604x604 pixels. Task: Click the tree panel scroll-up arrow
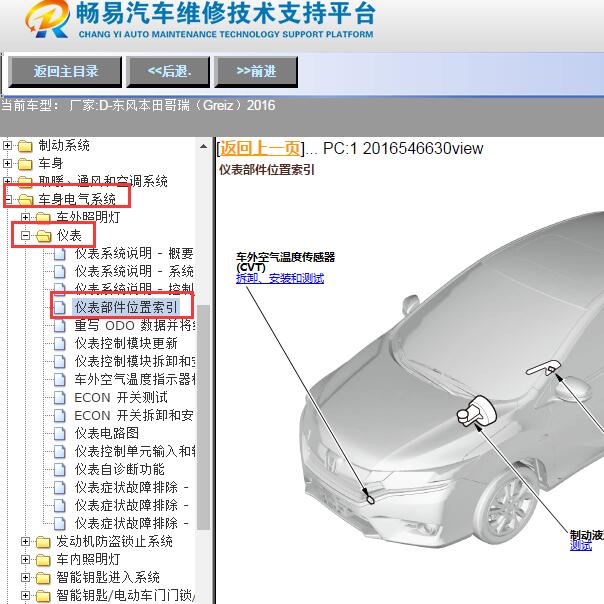tap(203, 147)
